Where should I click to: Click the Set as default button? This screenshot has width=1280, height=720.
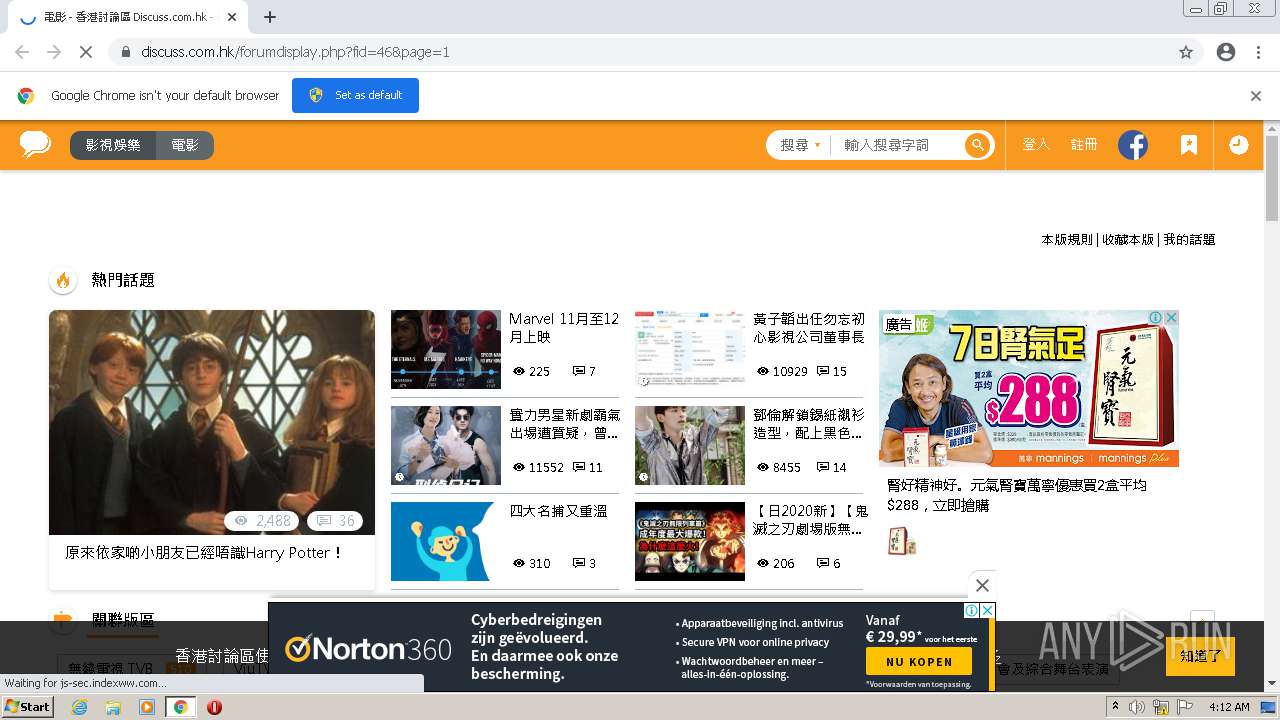click(x=355, y=95)
